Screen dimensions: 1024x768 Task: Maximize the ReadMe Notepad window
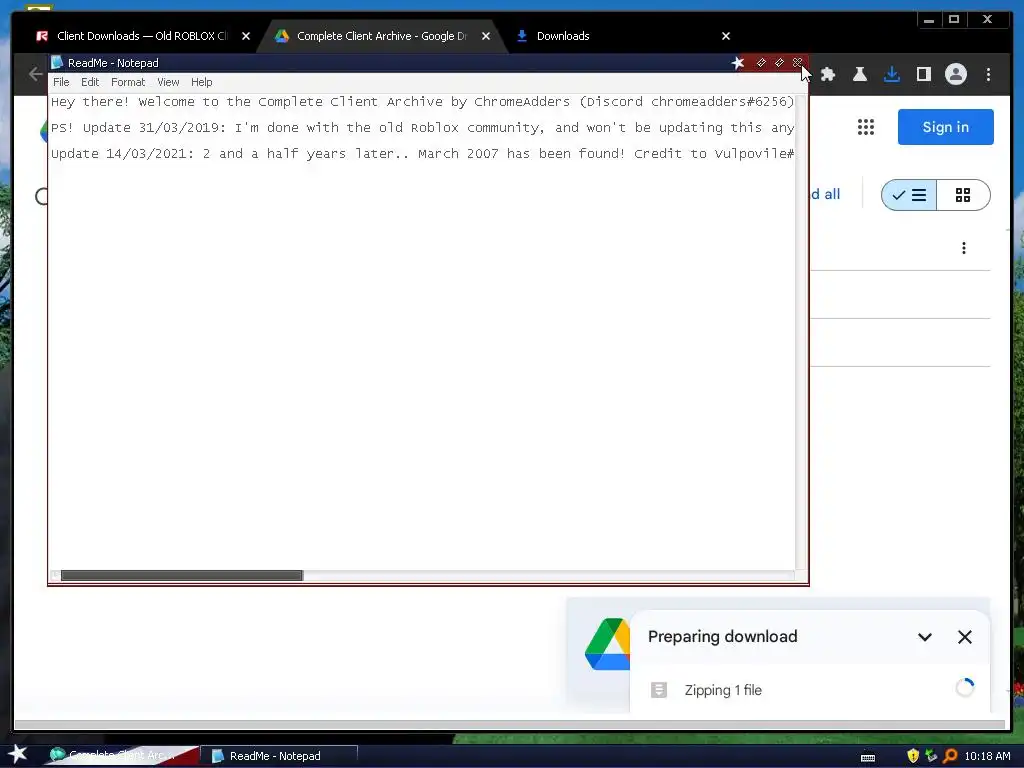[x=778, y=63]
